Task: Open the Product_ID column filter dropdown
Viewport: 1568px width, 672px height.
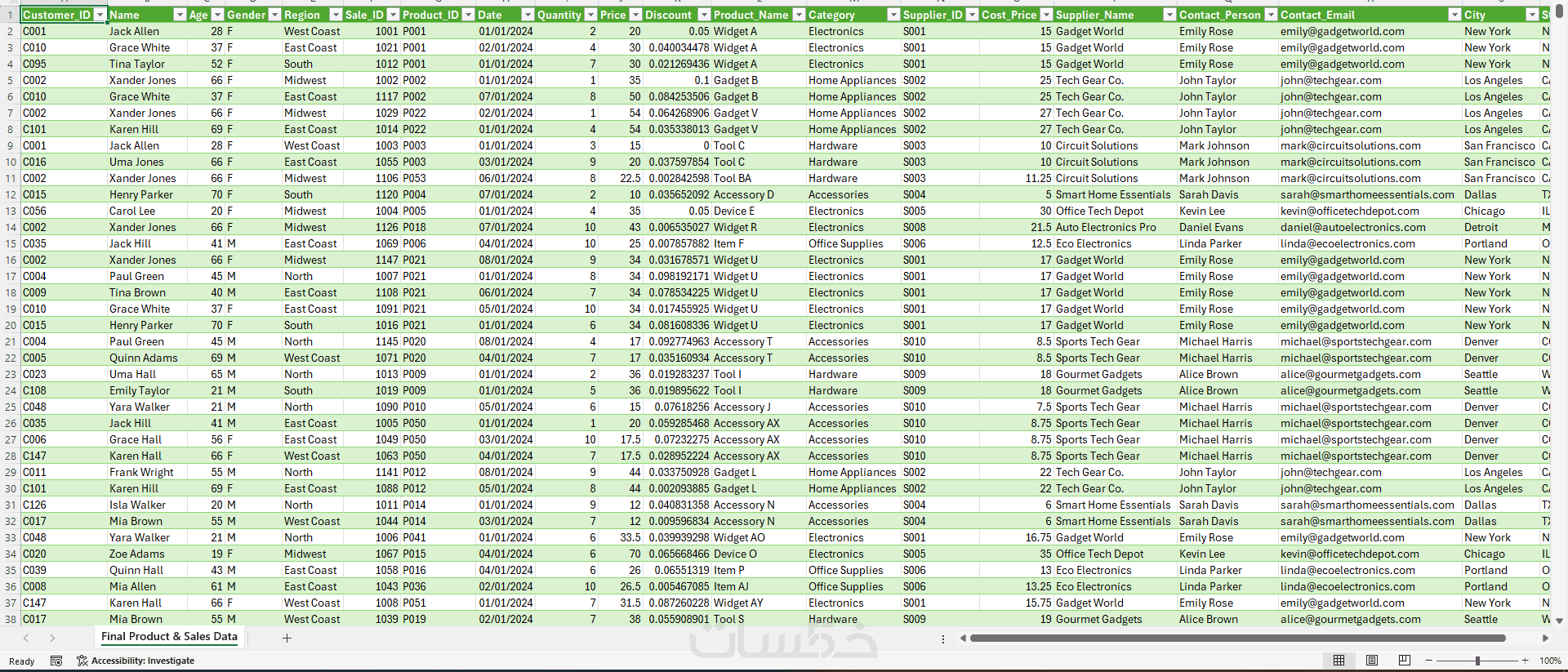Action: click(x=468, y=15)
